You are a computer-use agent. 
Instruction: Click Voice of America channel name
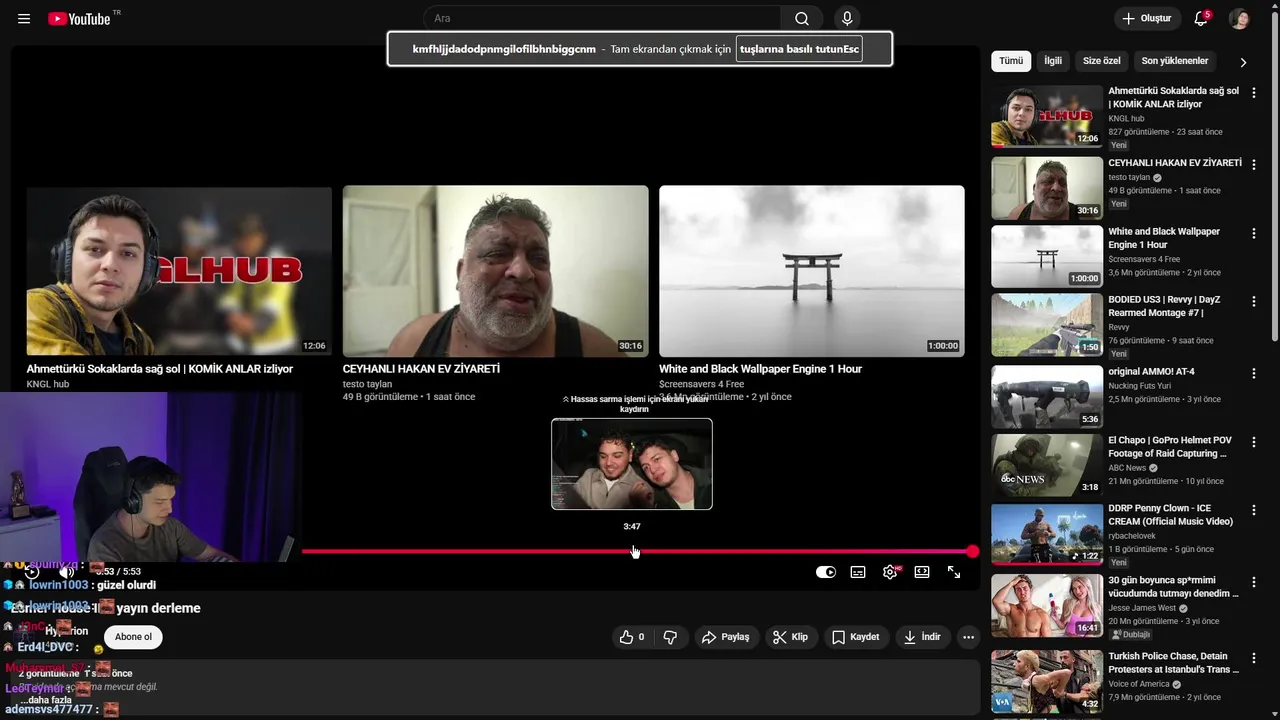click(x=1139, y=684)
